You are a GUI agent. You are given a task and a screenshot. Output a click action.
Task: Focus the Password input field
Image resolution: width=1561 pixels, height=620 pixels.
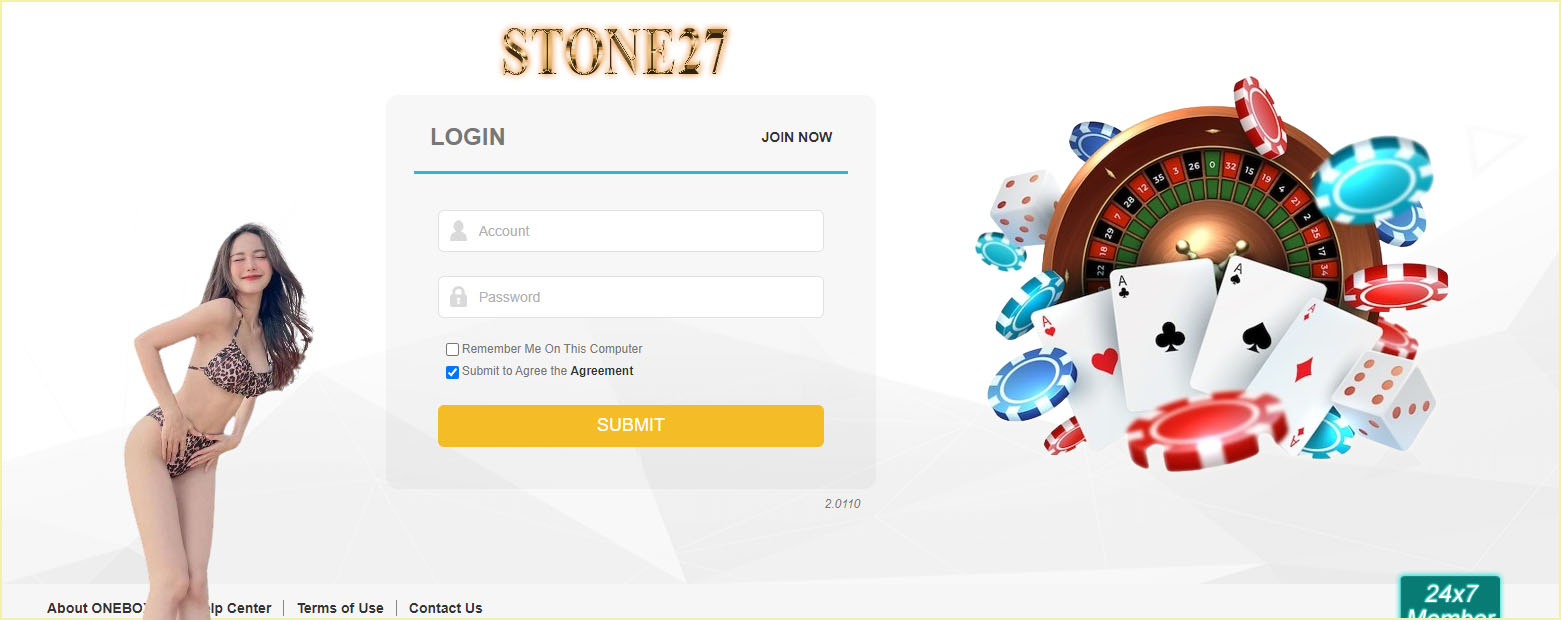[x=631, y=297]
